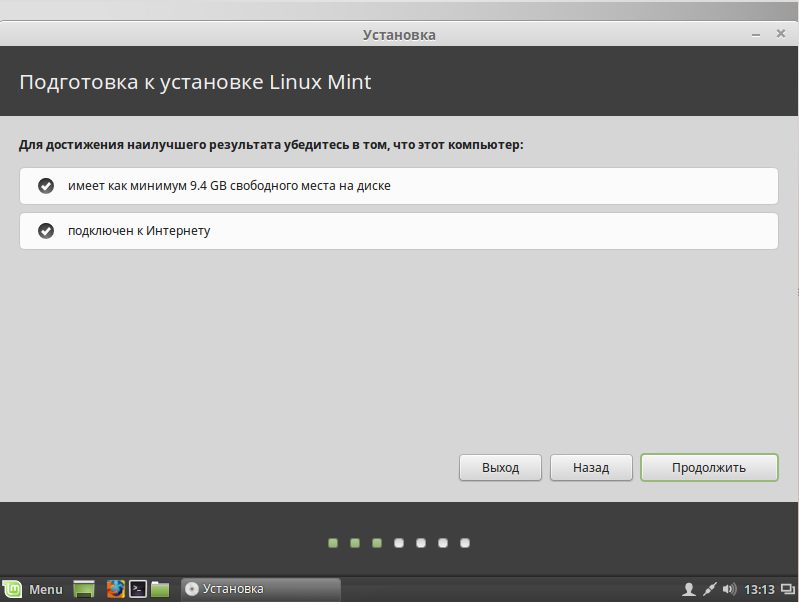Close the Установка installer window

point(781,34)
